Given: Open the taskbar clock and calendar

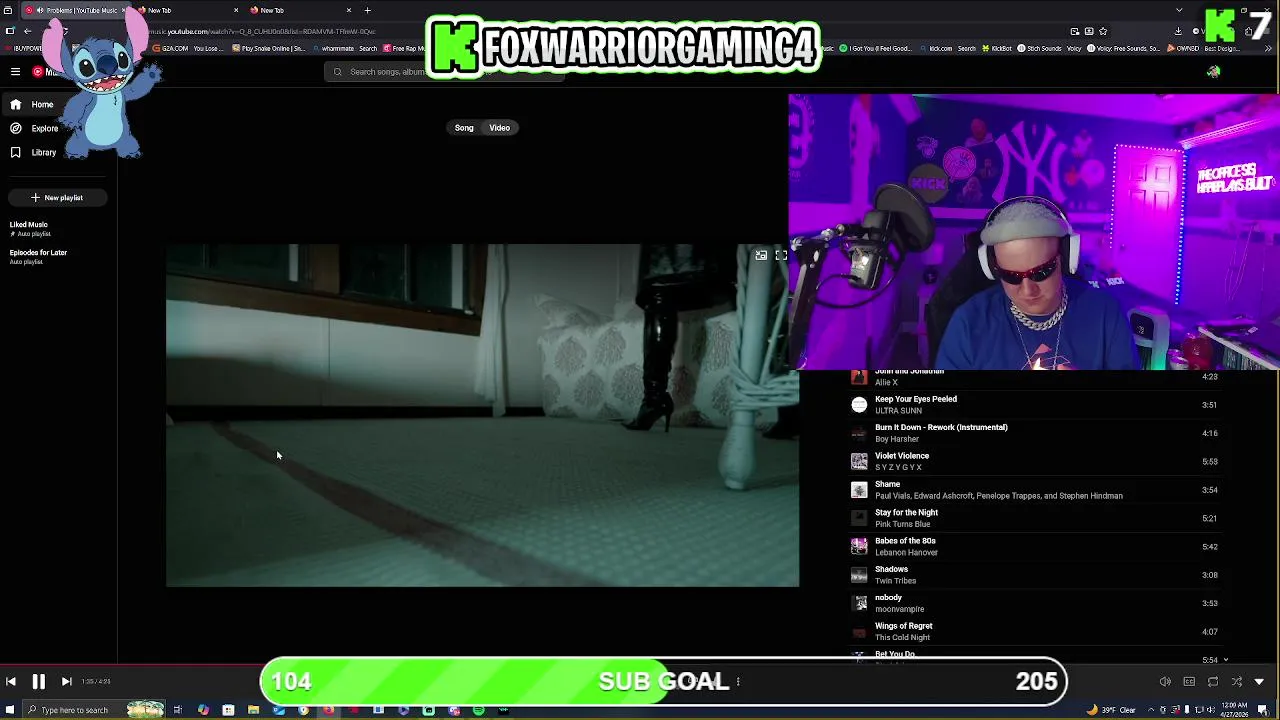Looking at the screenshot, I should pyautogui.click(x=1235, y=710).
